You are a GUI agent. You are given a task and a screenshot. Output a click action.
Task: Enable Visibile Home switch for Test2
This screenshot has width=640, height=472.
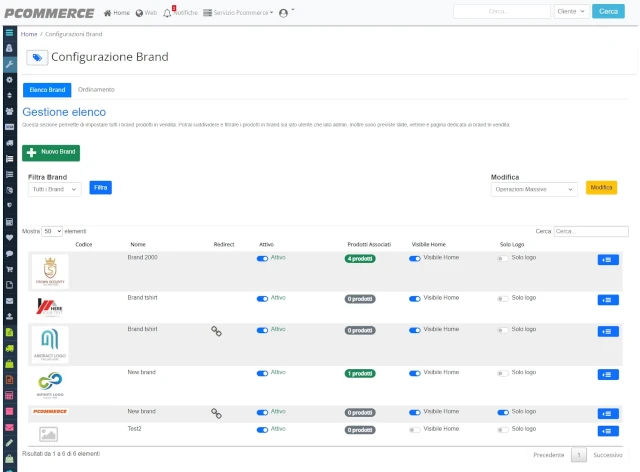tap(415, 430)
